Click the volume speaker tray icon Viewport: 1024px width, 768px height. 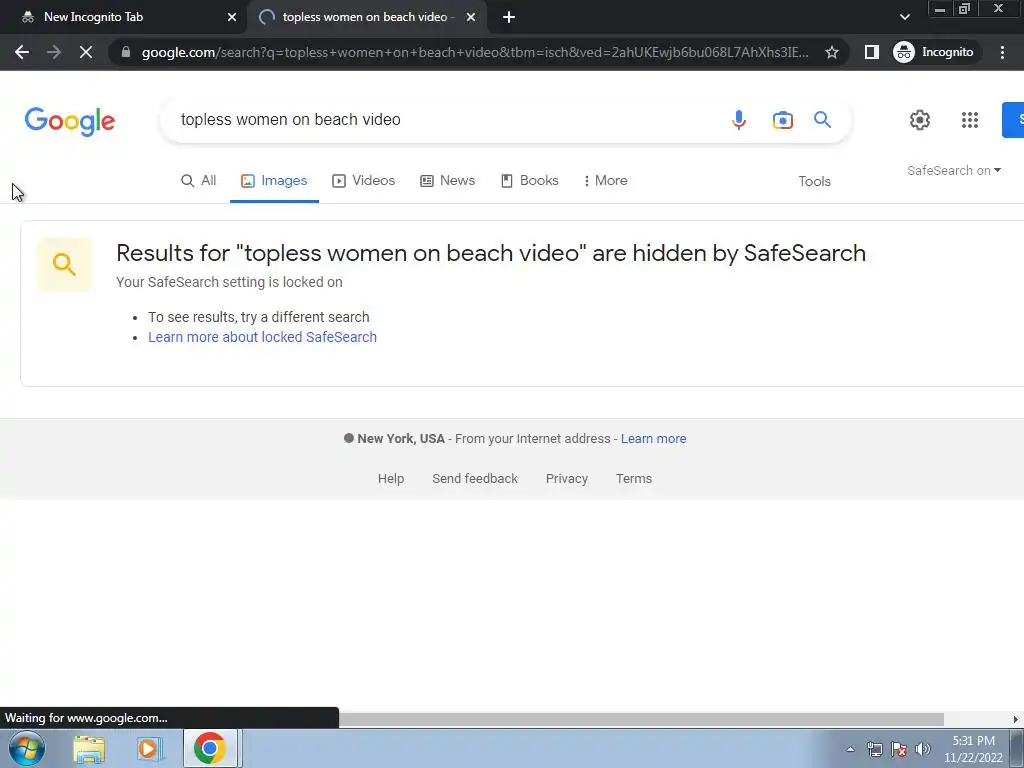923,749
